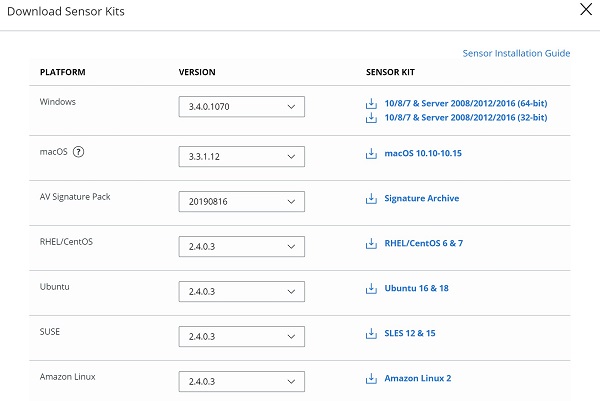
Task: Click the macOS platform label
Action: click(x=54, y=152)
